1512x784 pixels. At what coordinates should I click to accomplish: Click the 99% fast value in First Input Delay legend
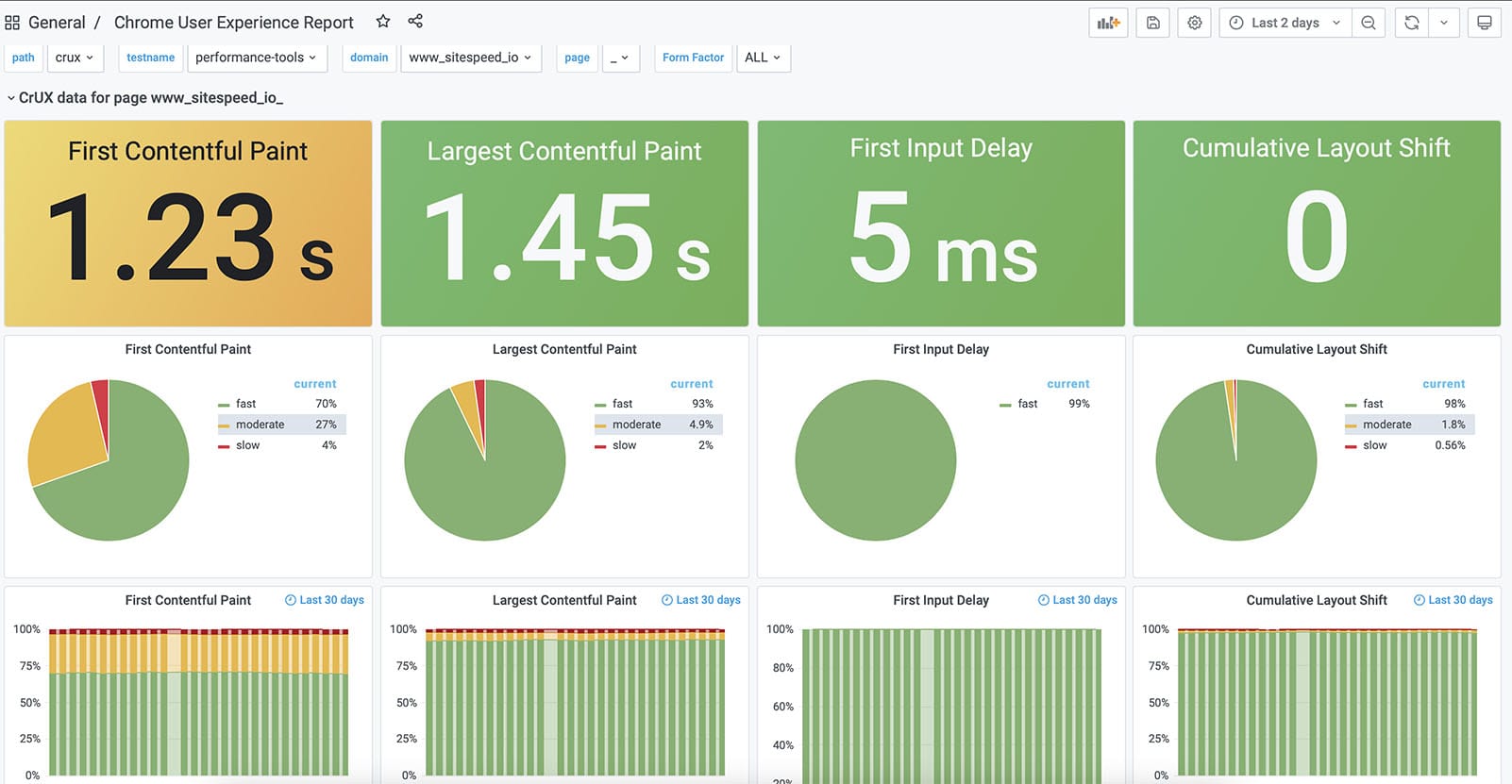[1079, 404]
